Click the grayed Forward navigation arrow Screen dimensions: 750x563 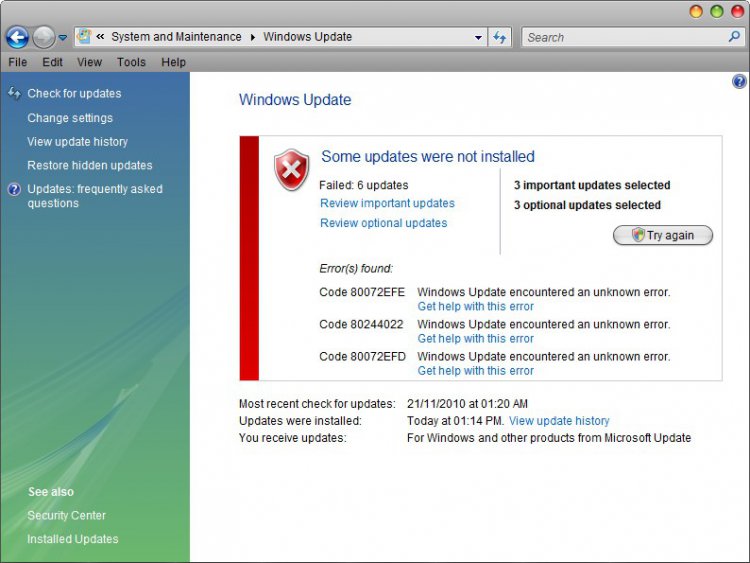pyautogui.click(x=44, y=37)
